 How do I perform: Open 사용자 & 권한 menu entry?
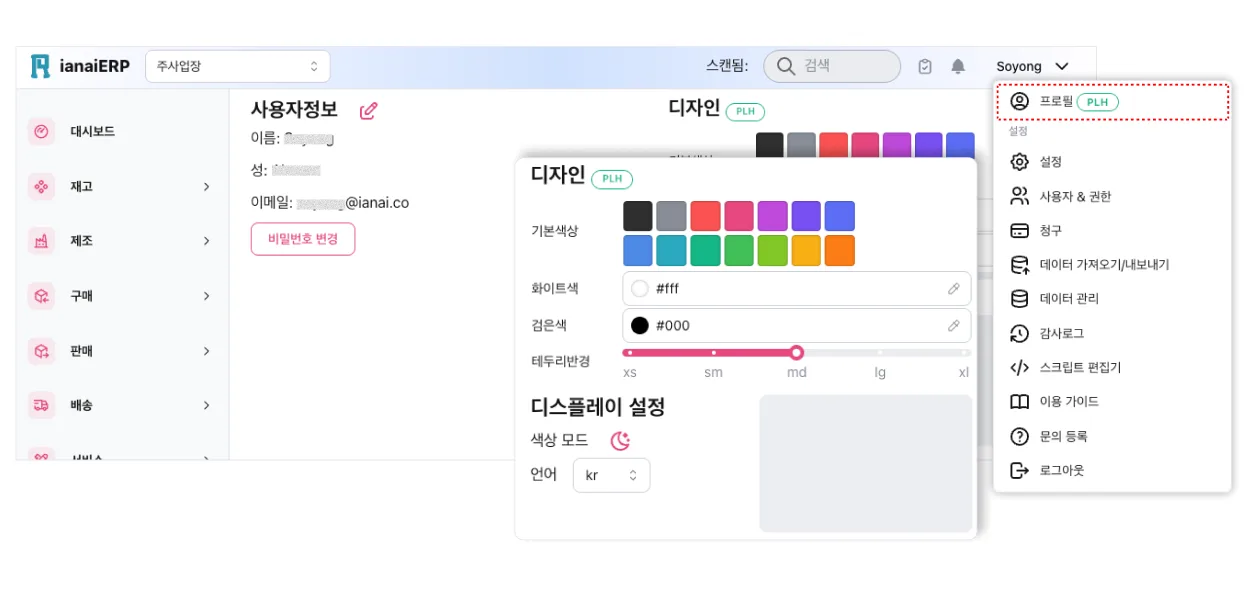click(1075, 196)
